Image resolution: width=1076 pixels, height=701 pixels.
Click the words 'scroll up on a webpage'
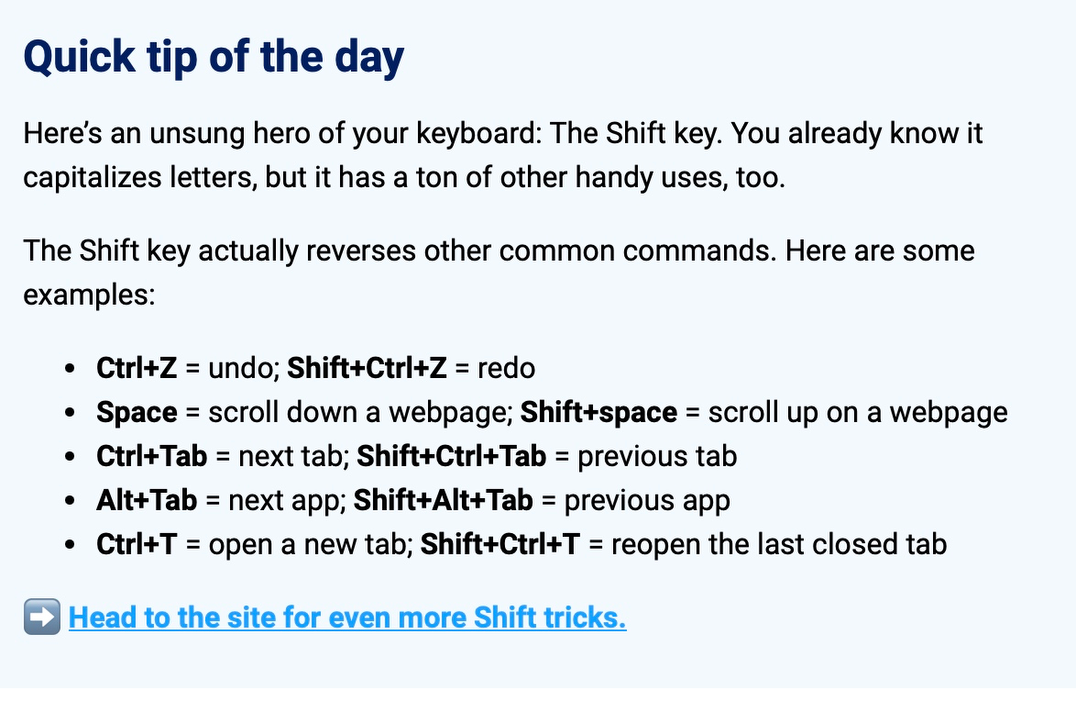(x=858, y=412)
